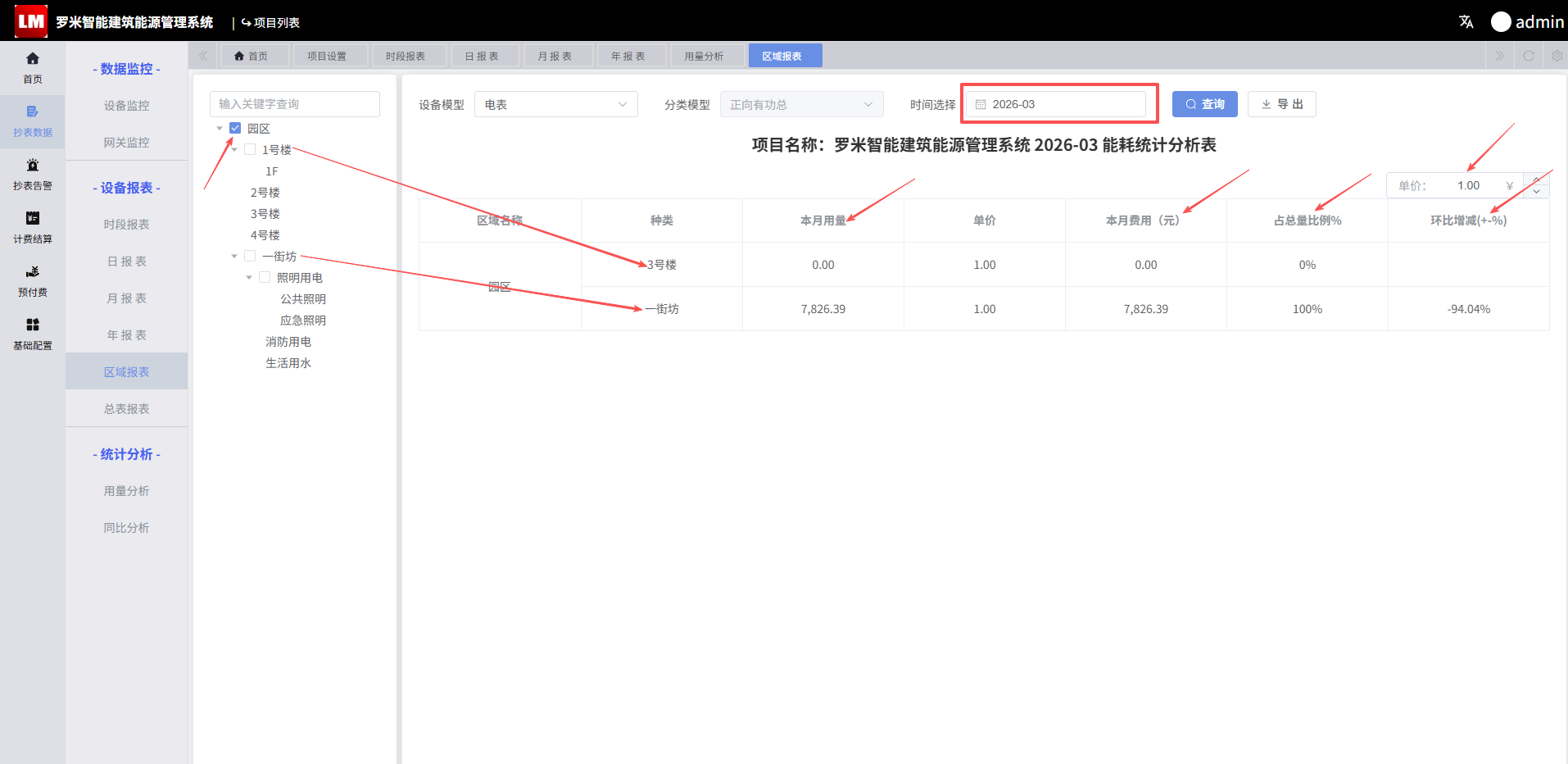
Task: Open 计费结算 sidebar icon
Action: (x=33, y=227)
